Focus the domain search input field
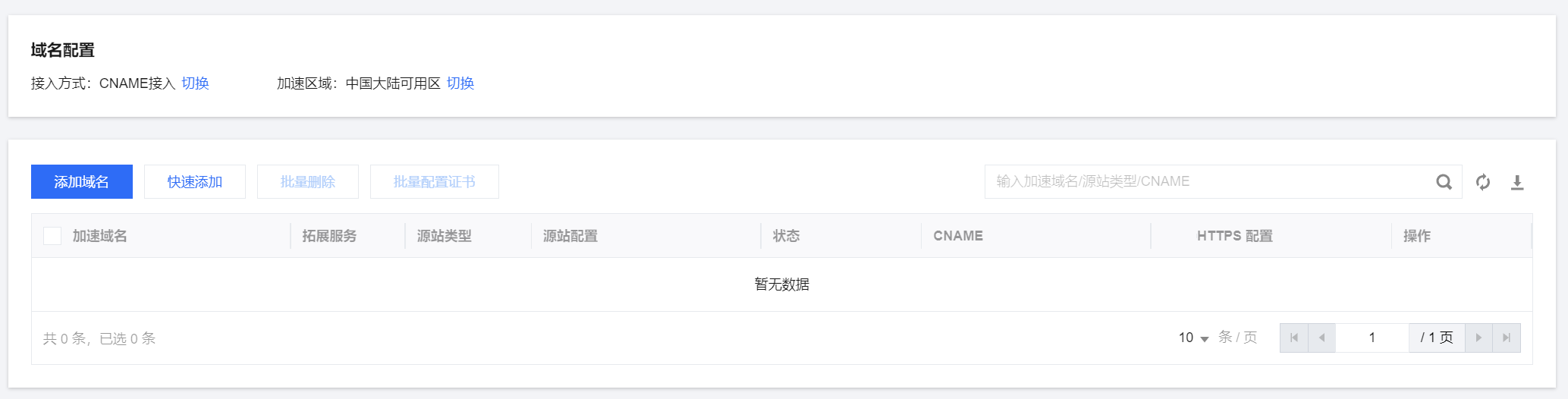This screenshot has width=1568, height=399. pos(1210,182)
